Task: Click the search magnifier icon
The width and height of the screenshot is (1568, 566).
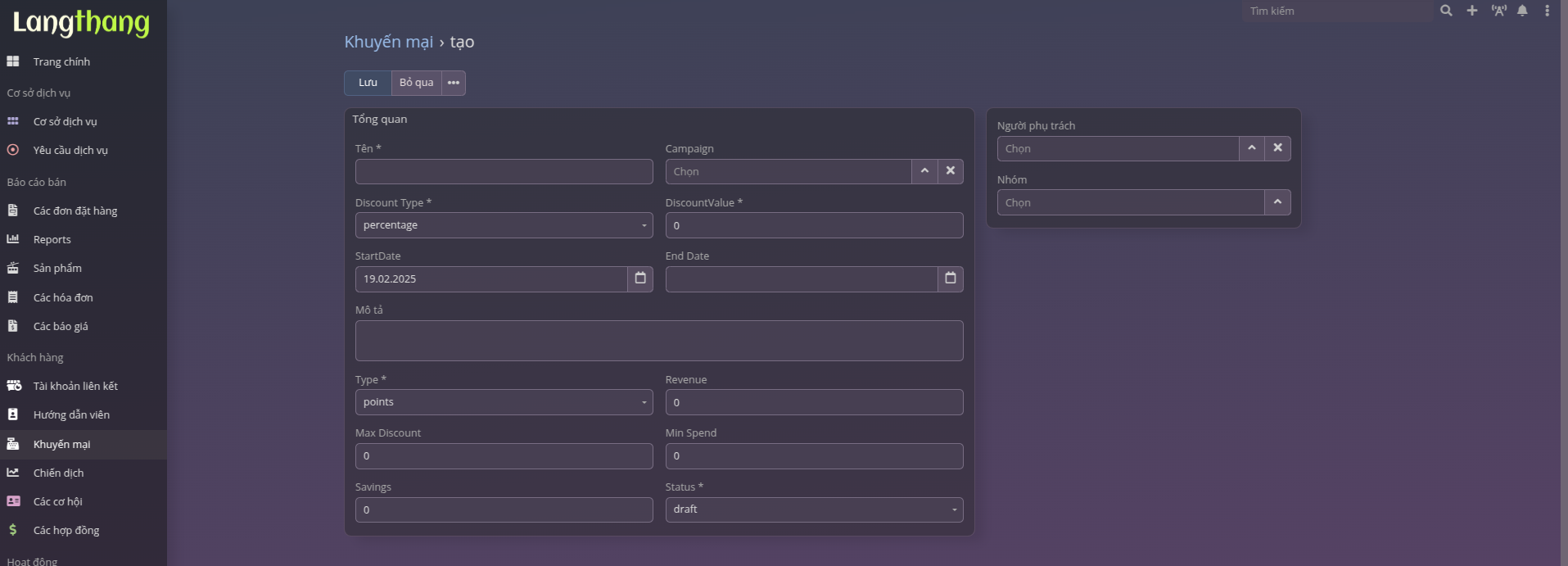Action: tap(1446, 11)
